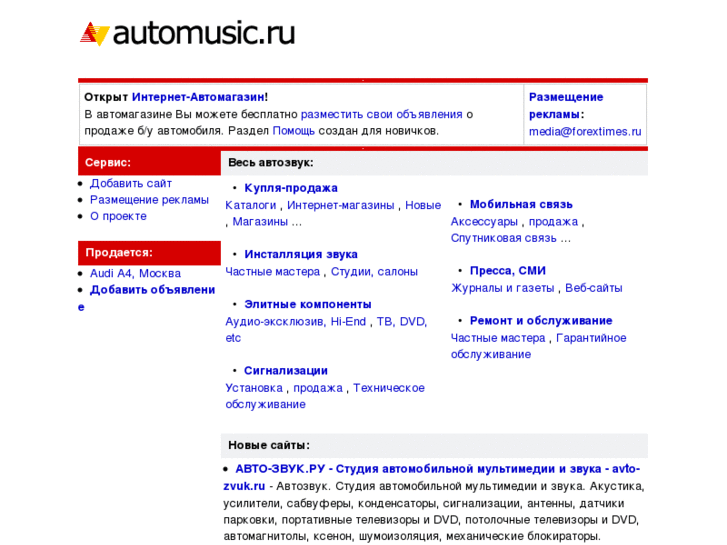This screenshot has width=727, height=545.
Task: Open the Новые subcategory link
Action: tap(423, 205)
